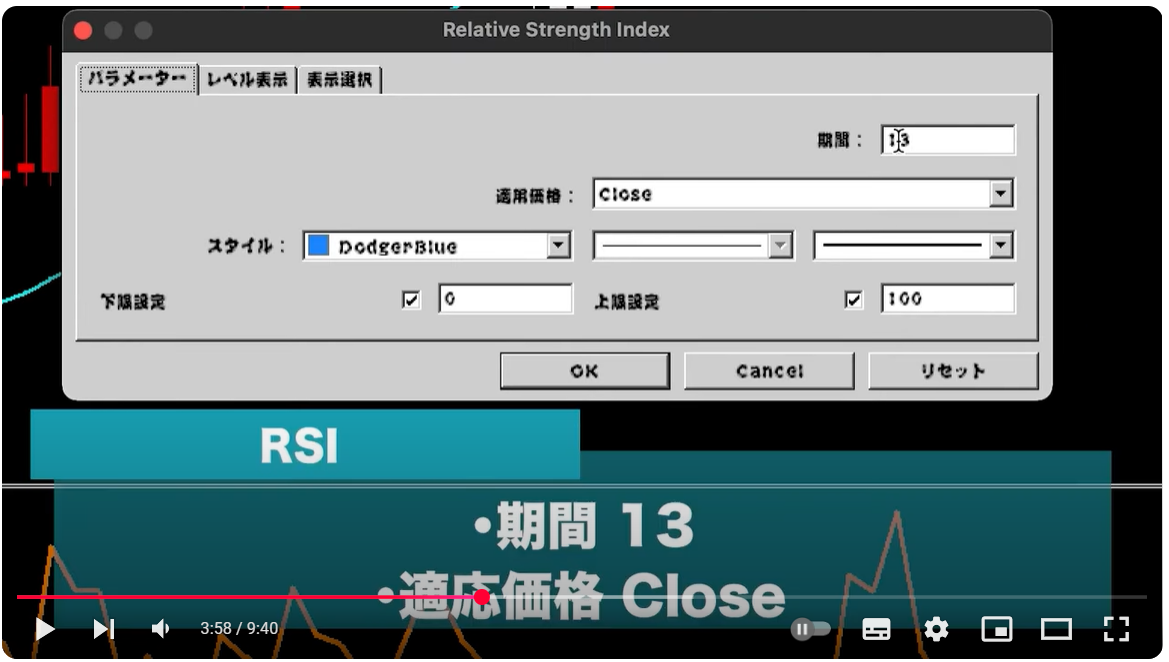1169x662 pixels.
Task: Mute the video volume
Action: coord(160,629)
